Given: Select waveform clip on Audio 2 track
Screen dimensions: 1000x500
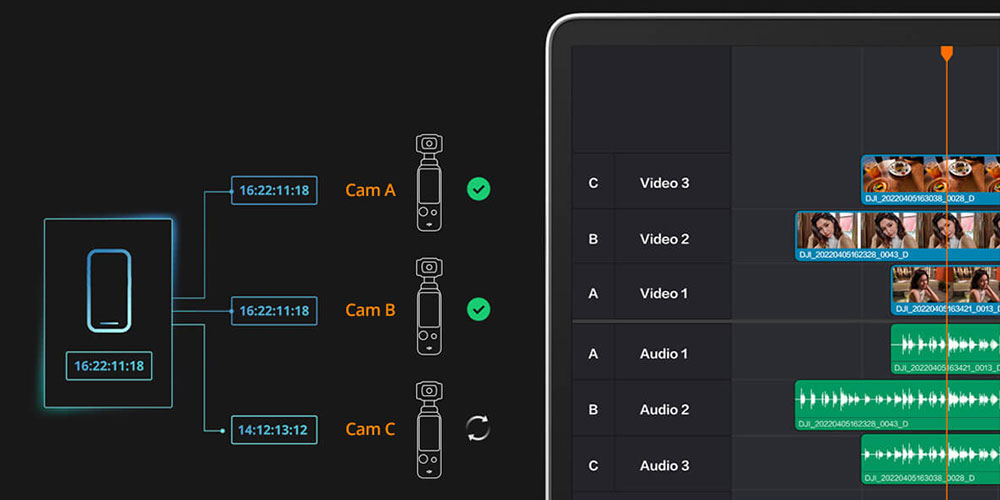Looking at the screenshot, I should pos(897,405).
